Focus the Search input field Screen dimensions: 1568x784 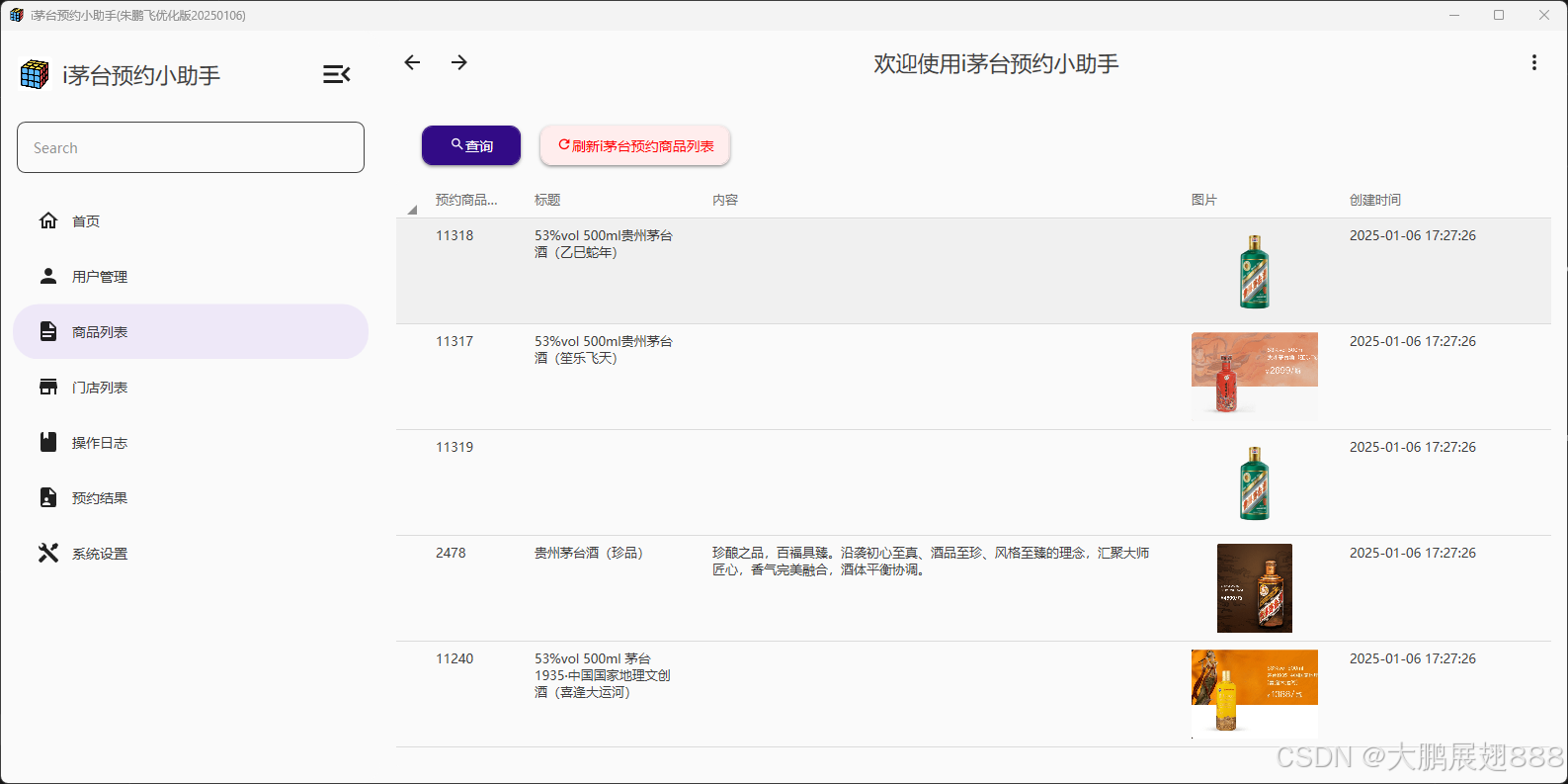(x=191, y=147)
